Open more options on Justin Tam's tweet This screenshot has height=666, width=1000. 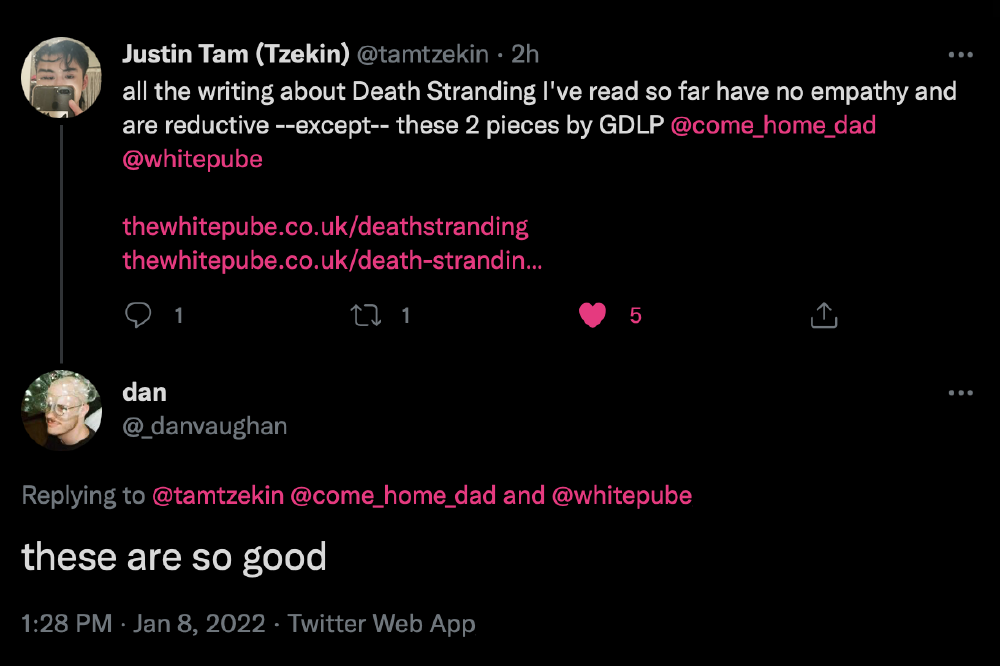[960, 55]
